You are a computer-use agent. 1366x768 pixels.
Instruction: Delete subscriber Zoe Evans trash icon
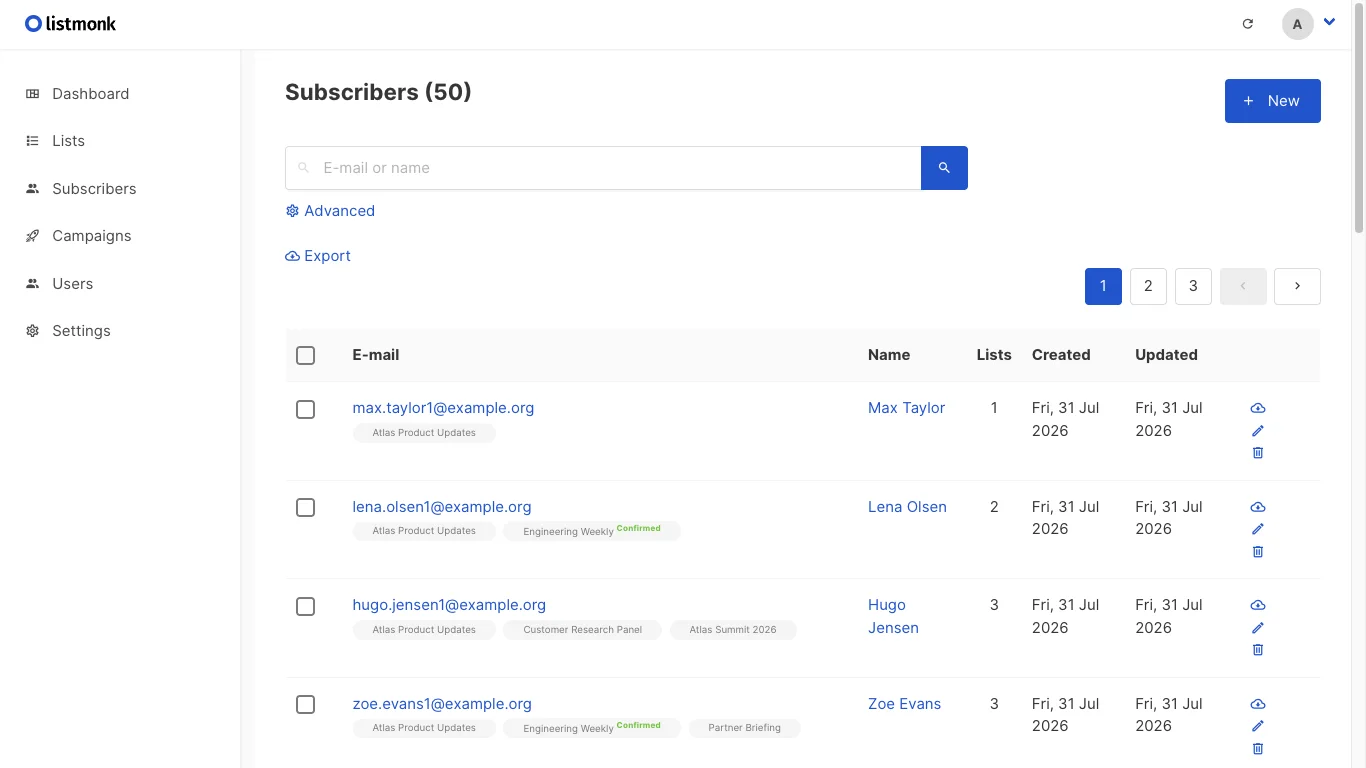1258,749
